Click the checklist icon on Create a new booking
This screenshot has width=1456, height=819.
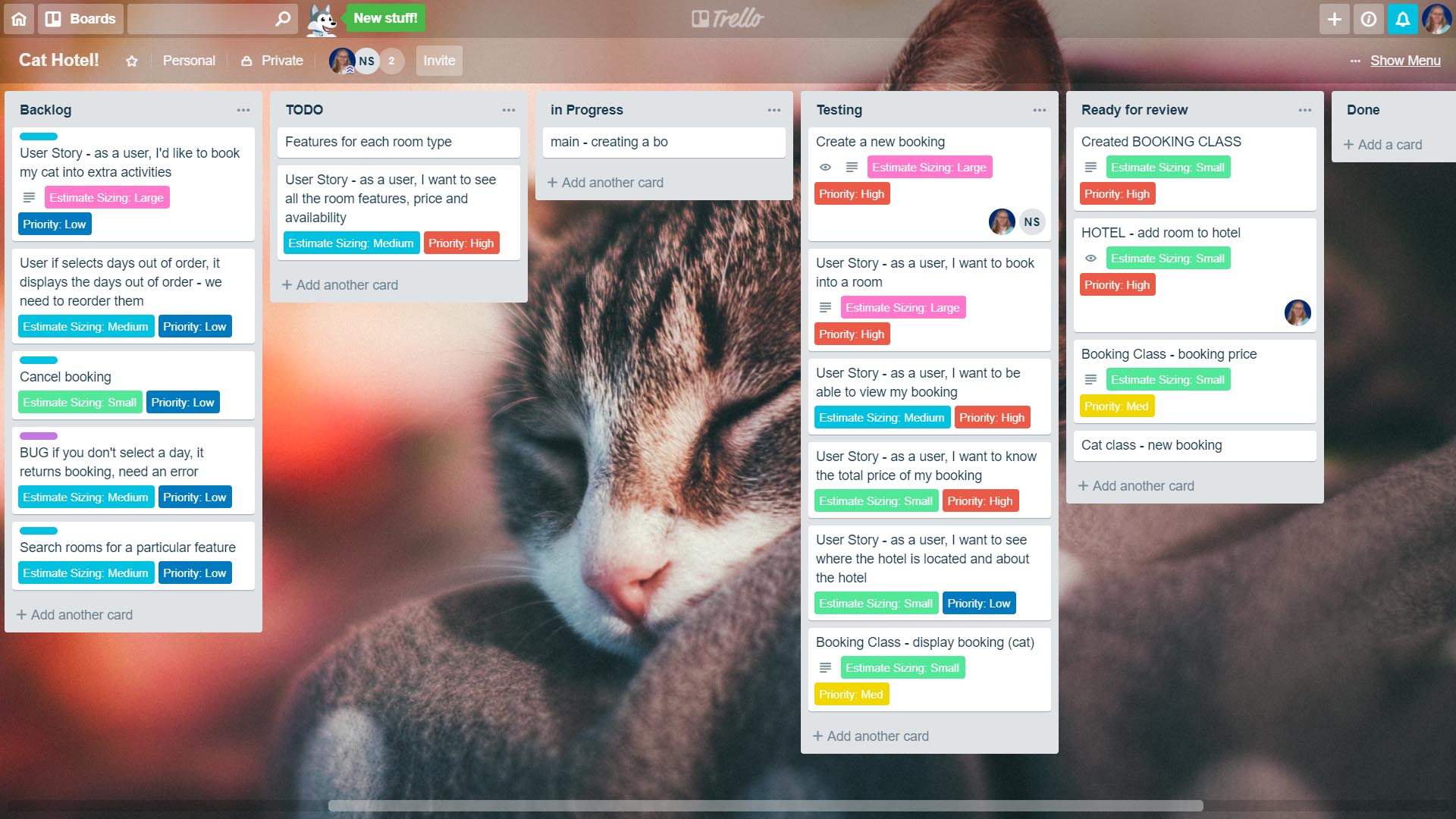[x=852, y=167]
